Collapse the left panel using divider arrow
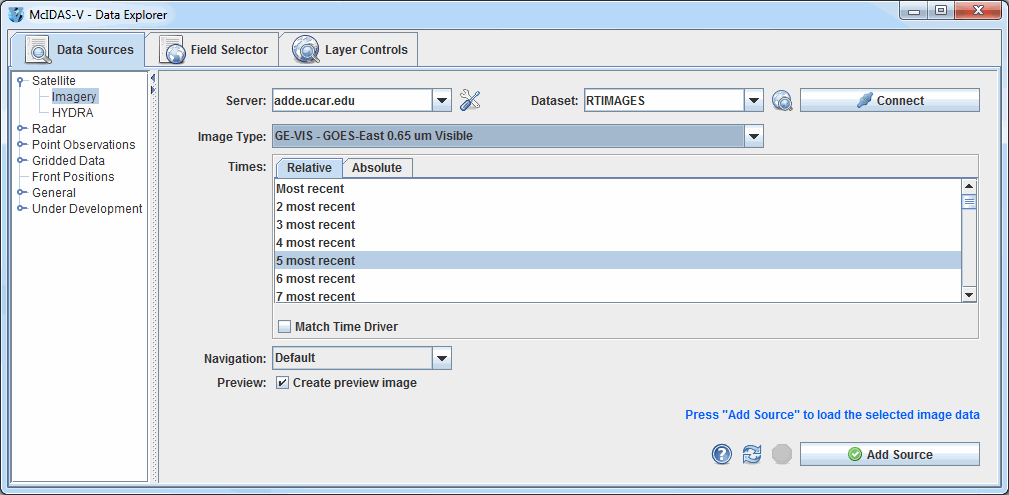 [x=153, y=78]
